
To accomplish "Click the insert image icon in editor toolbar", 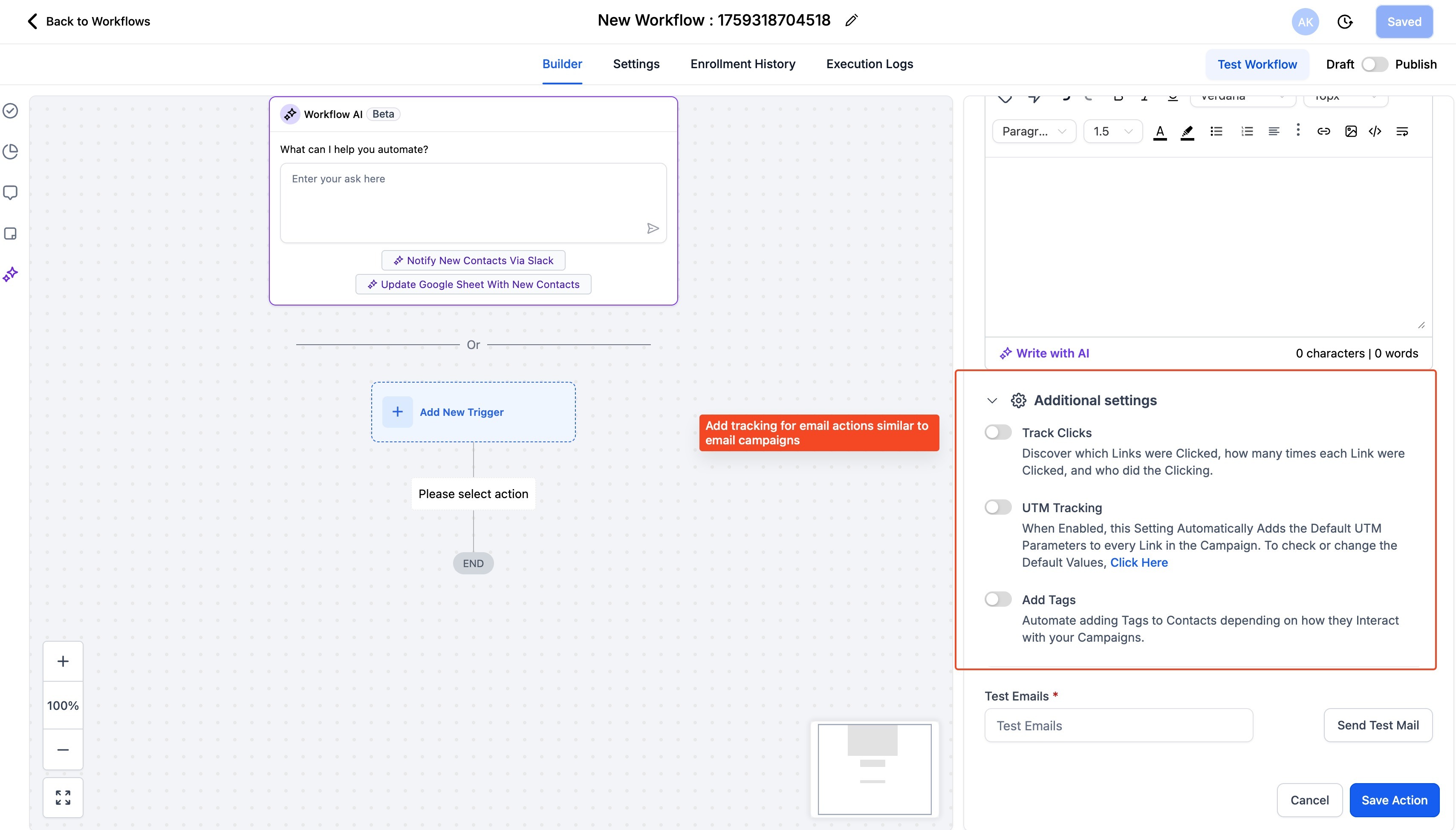I will (x=1351, y=131).
